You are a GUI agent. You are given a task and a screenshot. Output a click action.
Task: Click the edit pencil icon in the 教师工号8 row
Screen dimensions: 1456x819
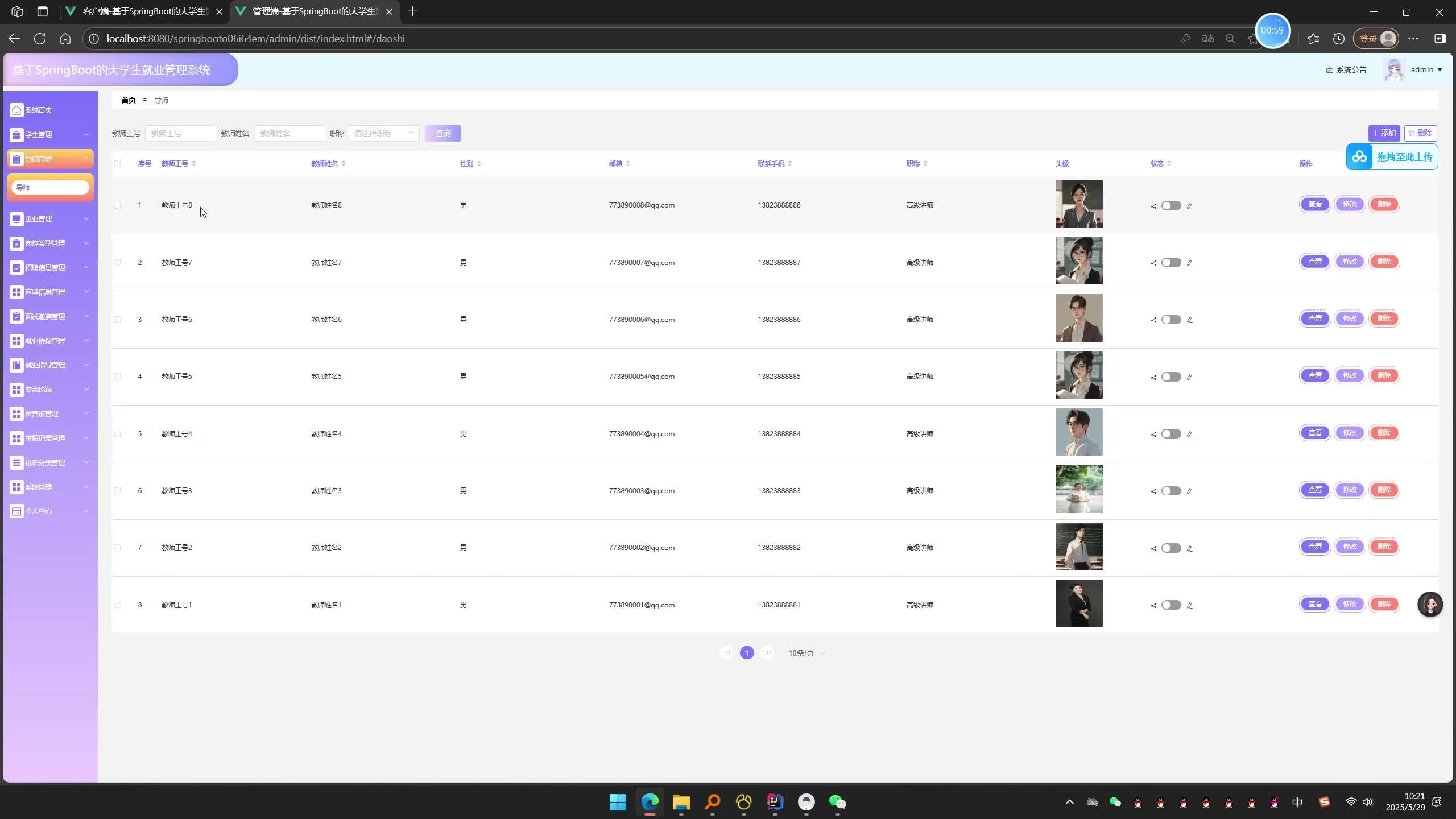[x=1189, y=206]
